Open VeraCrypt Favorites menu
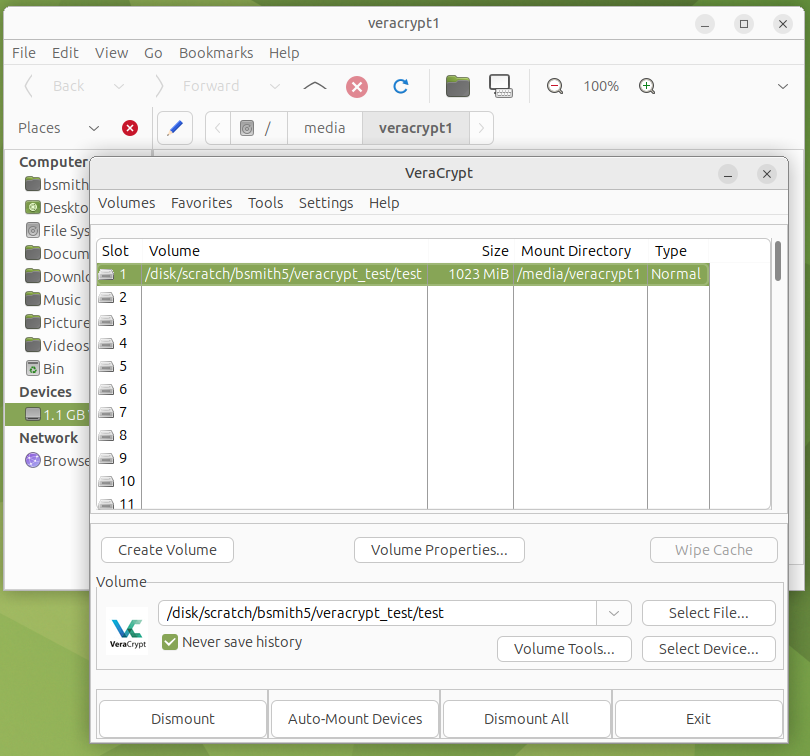 pyautogui.click(x=201, y=203)
